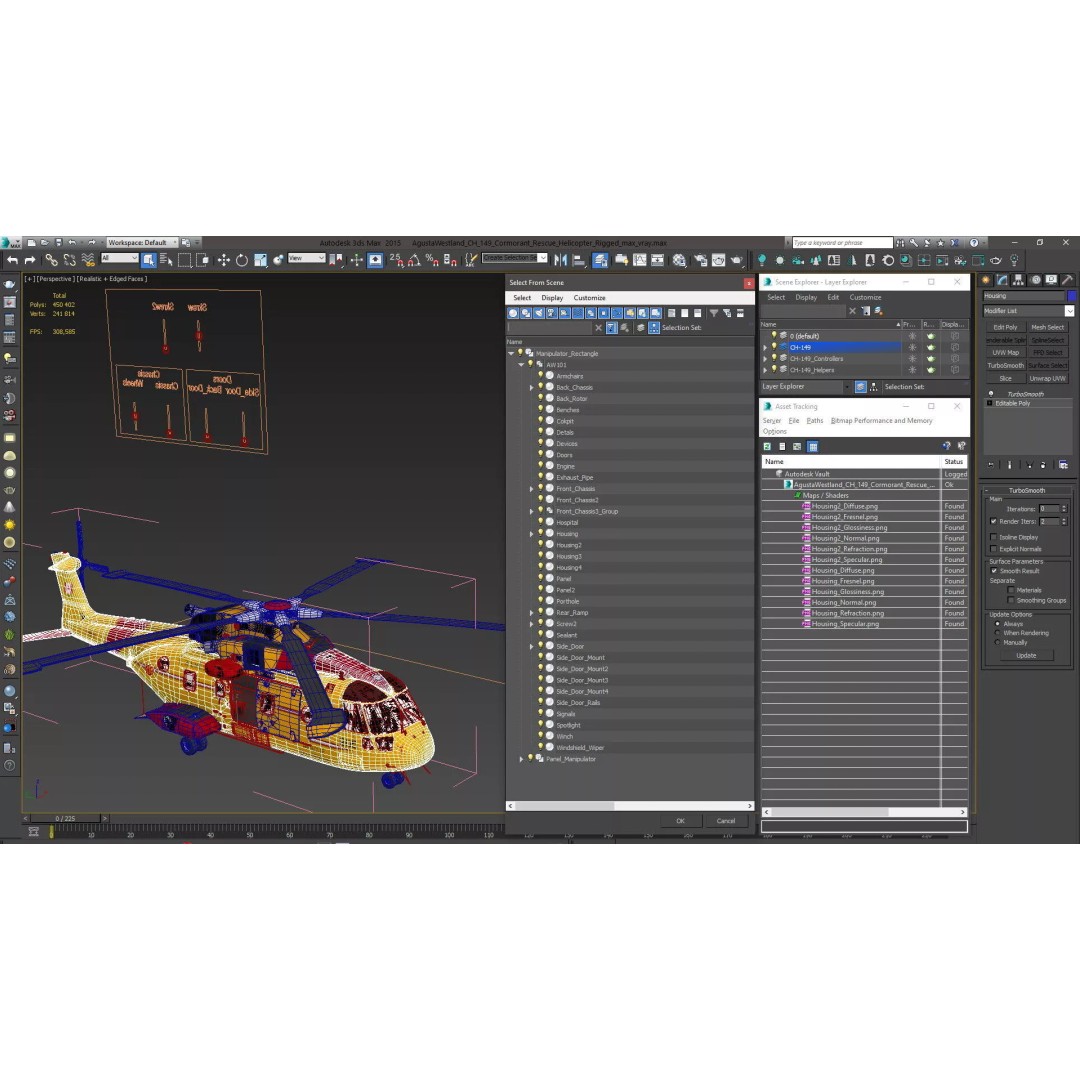Open the Material Editor icon

(x=679, y=260)
